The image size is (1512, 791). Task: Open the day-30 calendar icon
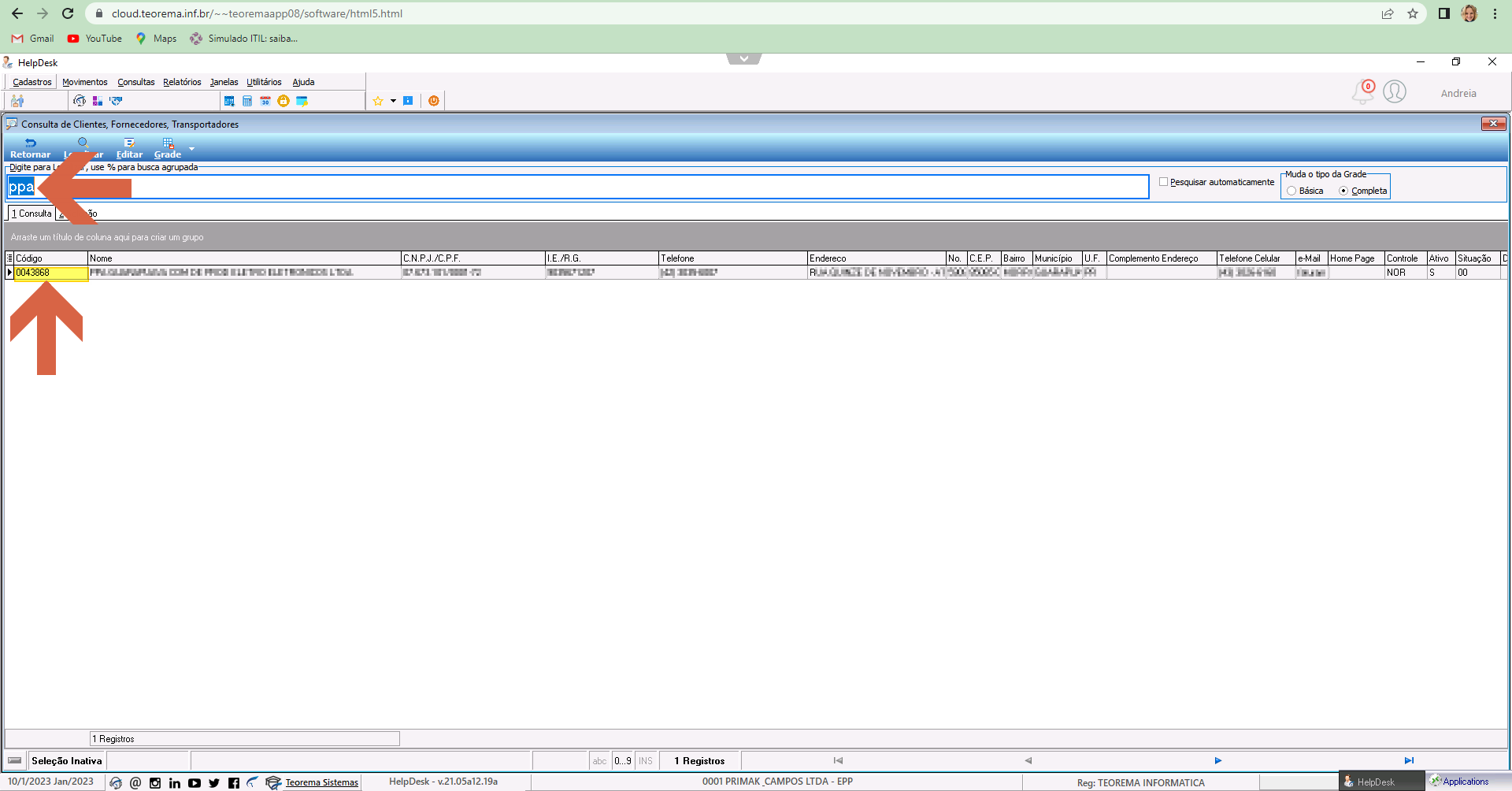[265, 101]
